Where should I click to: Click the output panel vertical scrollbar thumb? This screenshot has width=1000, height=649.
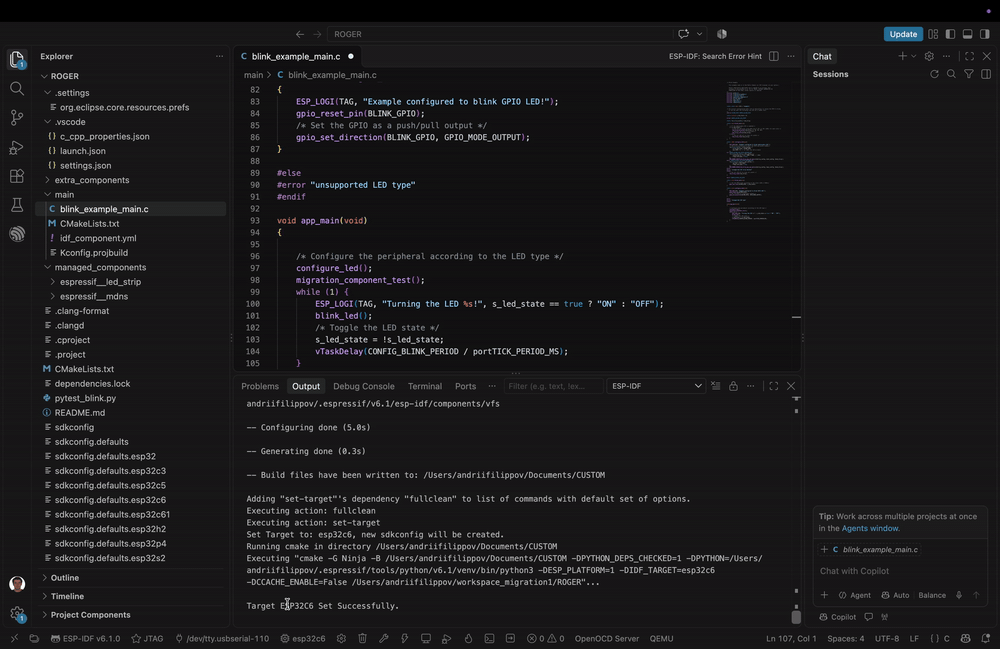pyautogui.click(x=796, y=616)
